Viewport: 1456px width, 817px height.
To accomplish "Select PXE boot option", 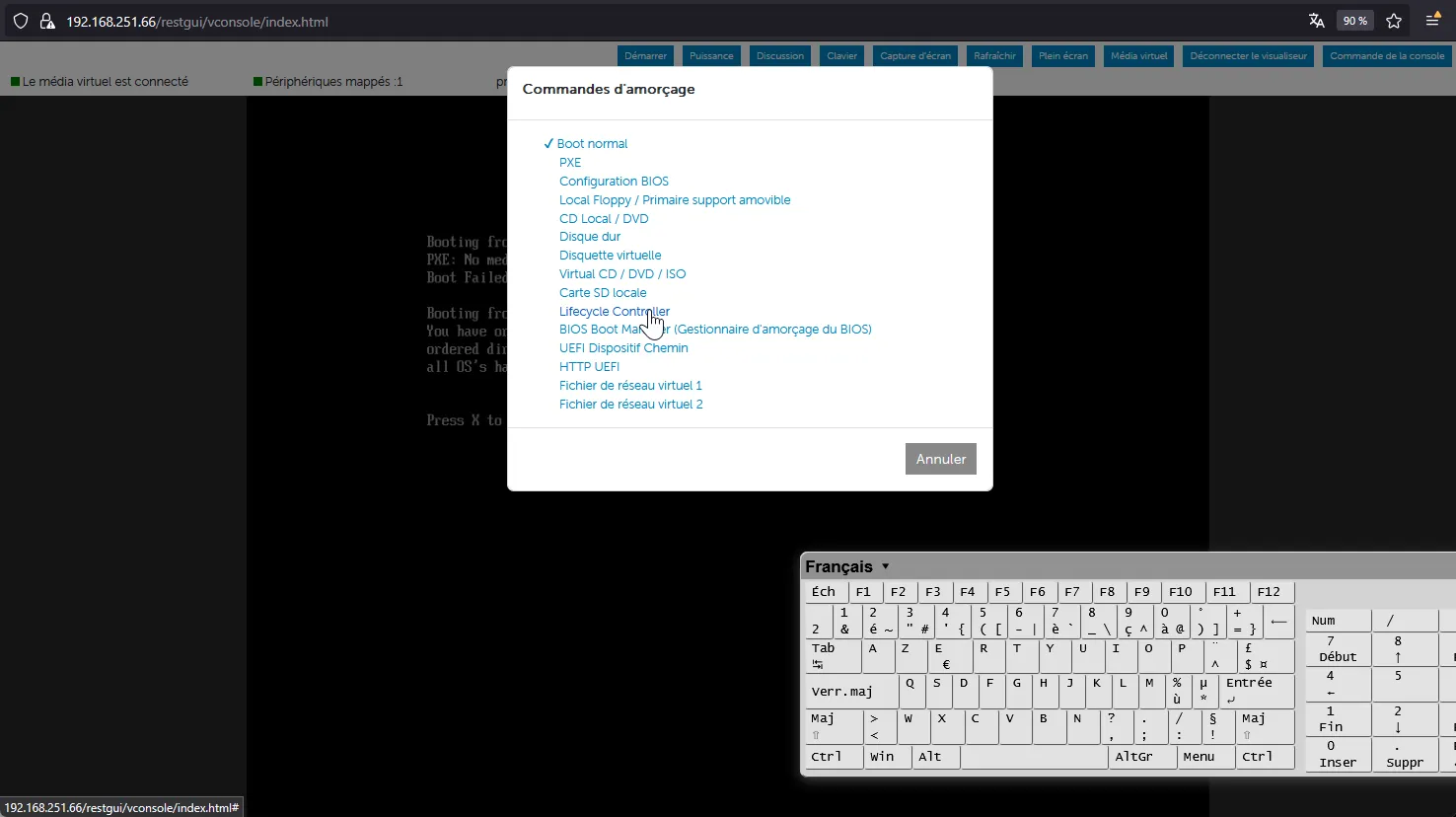I will tap(570, 163).
